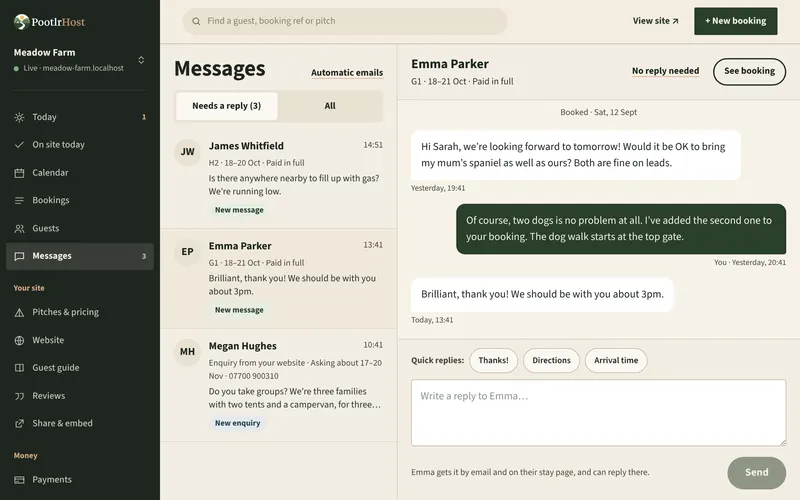This screenshot has width=800, height=500.
Task: Click the Website globe icon
Action: pos(19,340)
